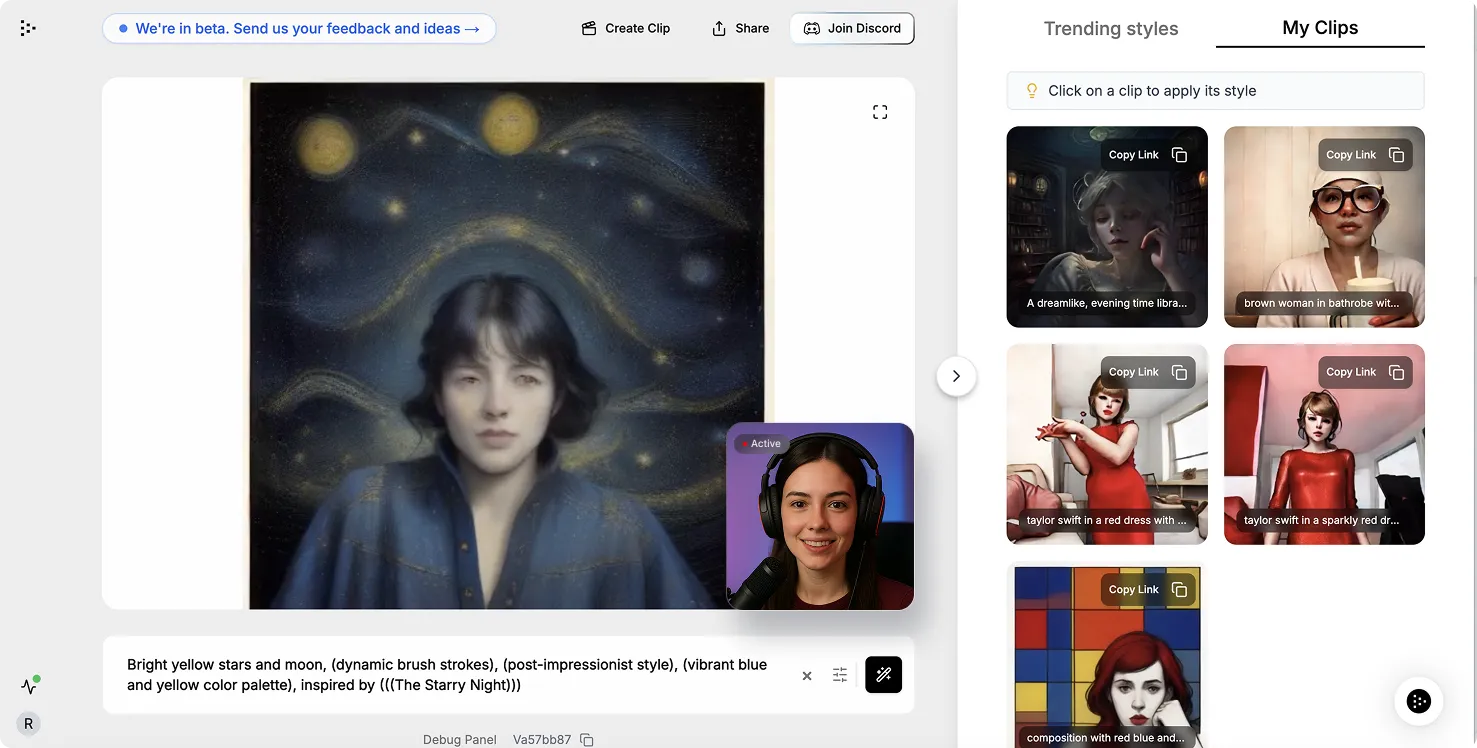This screenshot has height=748, width=1477.
Task: Click the magic wand enhance prompt button
Action: (883, 675)
